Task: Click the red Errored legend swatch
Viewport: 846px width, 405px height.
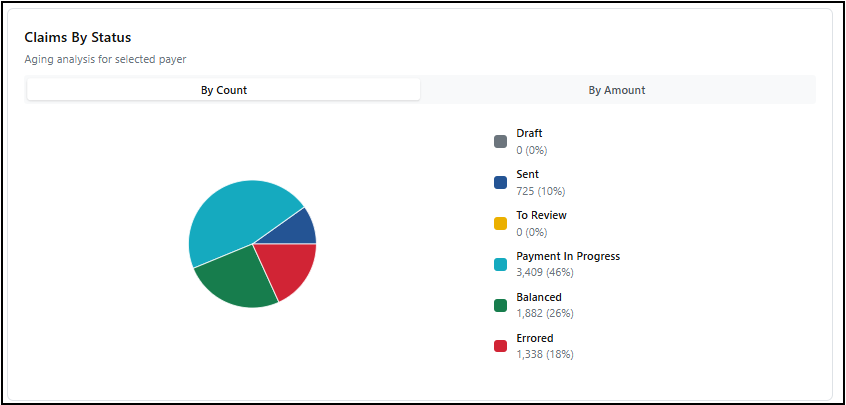Action: [x=501, y=346]
